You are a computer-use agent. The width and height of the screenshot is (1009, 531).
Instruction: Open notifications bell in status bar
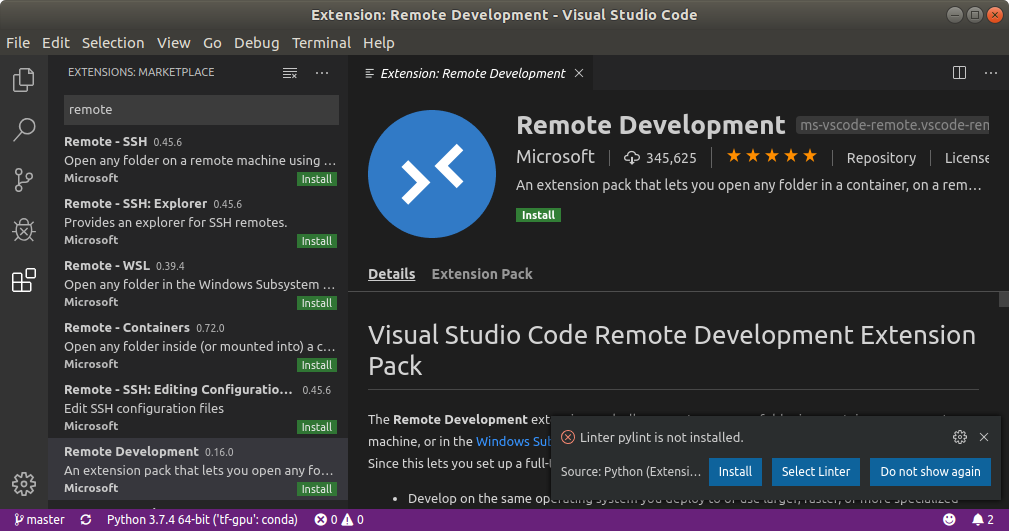983,519
